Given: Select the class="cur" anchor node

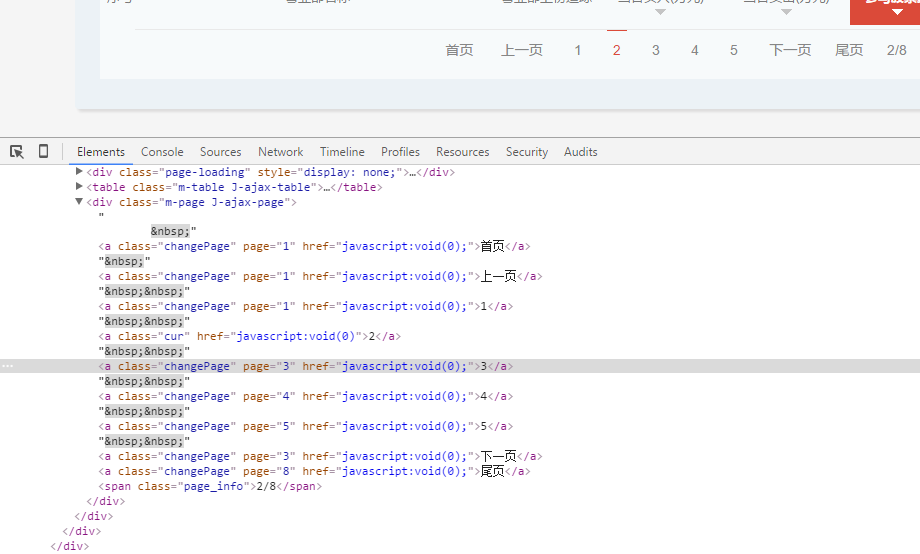Looking at the screenshot, I should click(250, 336).
